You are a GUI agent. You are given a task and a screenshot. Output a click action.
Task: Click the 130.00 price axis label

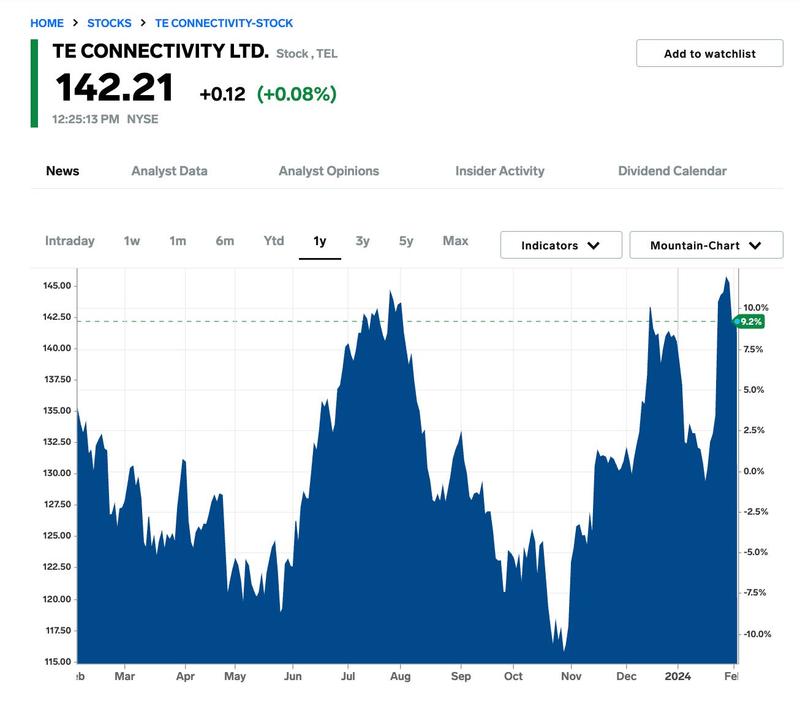57,473
